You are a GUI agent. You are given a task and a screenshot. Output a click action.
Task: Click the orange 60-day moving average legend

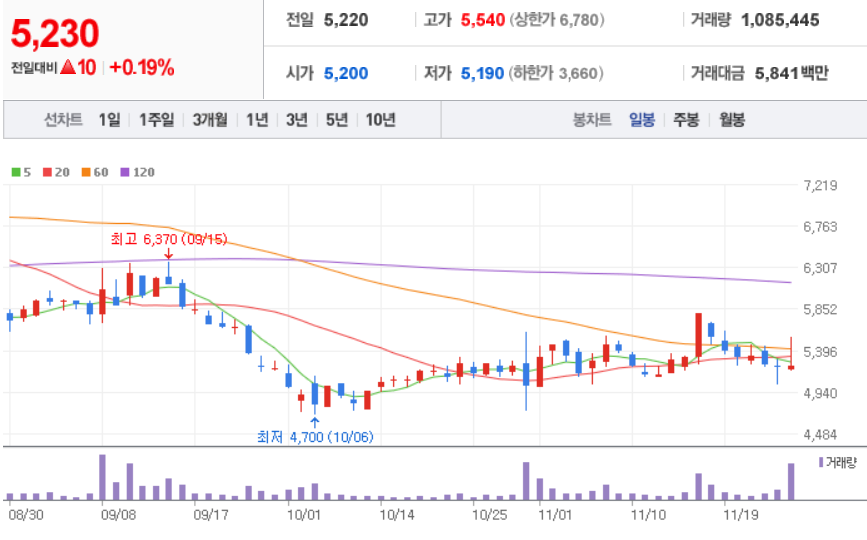point(95,172)
